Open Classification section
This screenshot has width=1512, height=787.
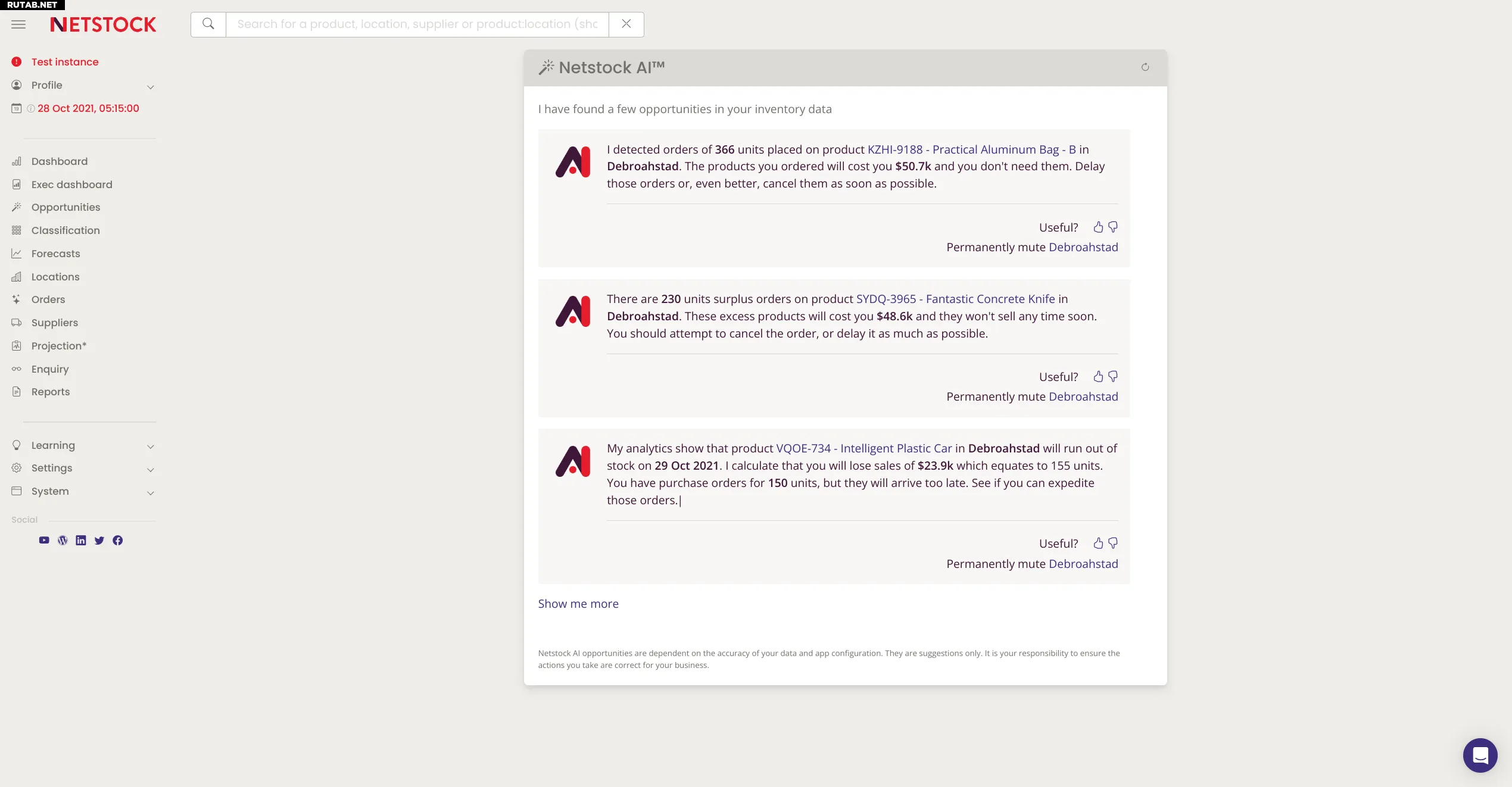(66, 230)
